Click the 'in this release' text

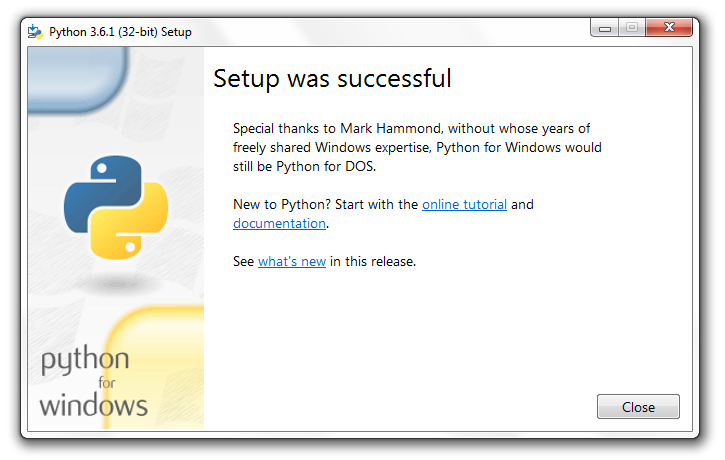click(x=372, y=262)
